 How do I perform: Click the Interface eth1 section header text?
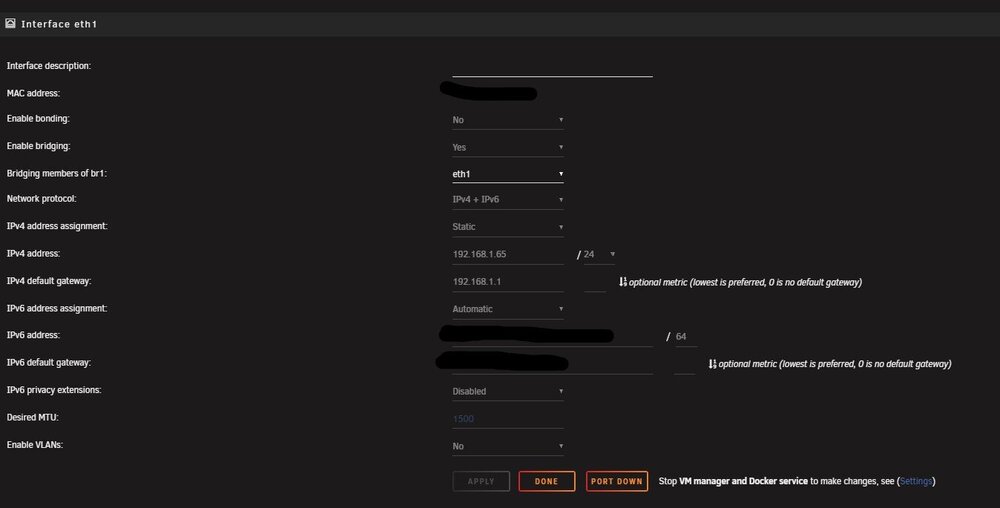[59, 24]
